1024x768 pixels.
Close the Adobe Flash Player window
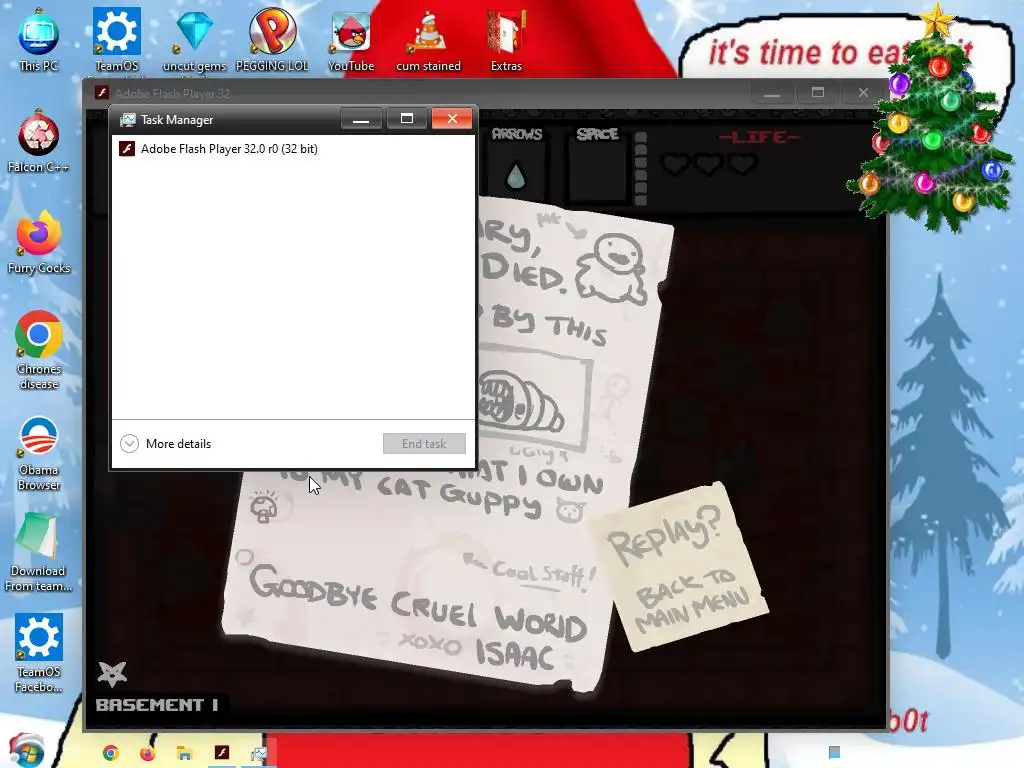[863, 93]
